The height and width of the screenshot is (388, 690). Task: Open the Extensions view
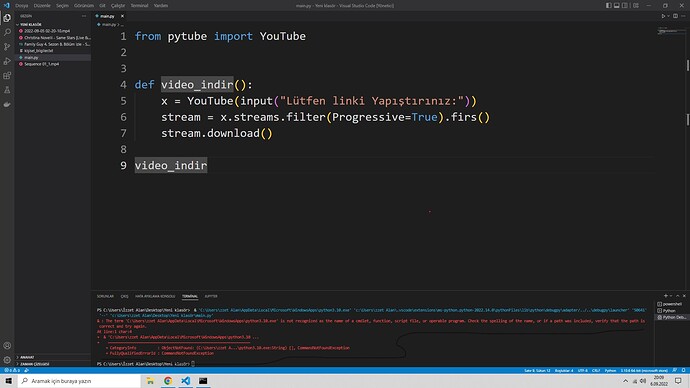point(7,76)
